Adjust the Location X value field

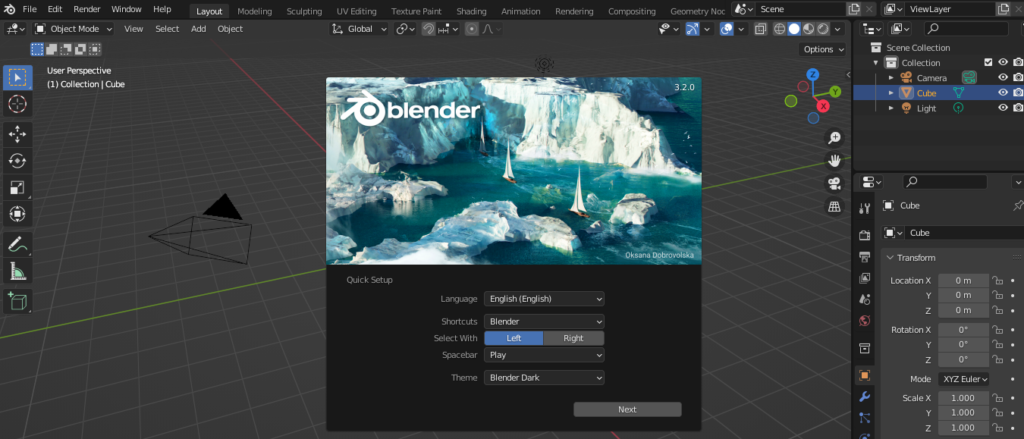pos(963,280)
